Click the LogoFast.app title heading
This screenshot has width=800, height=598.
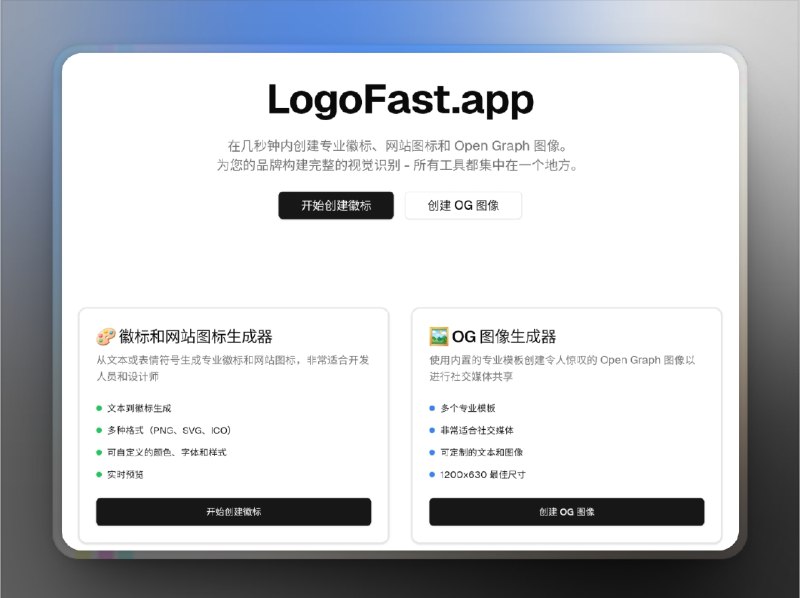399,99
